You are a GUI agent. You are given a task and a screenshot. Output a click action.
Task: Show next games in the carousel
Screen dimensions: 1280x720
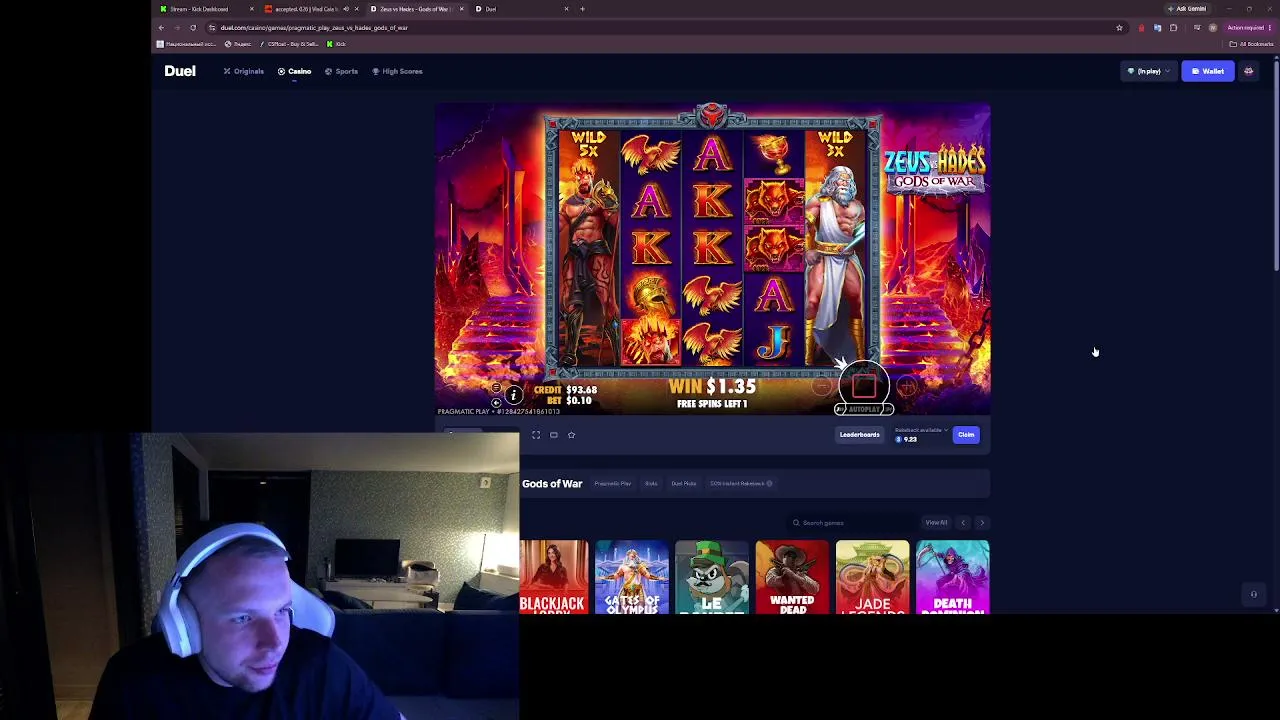point(982,523)
